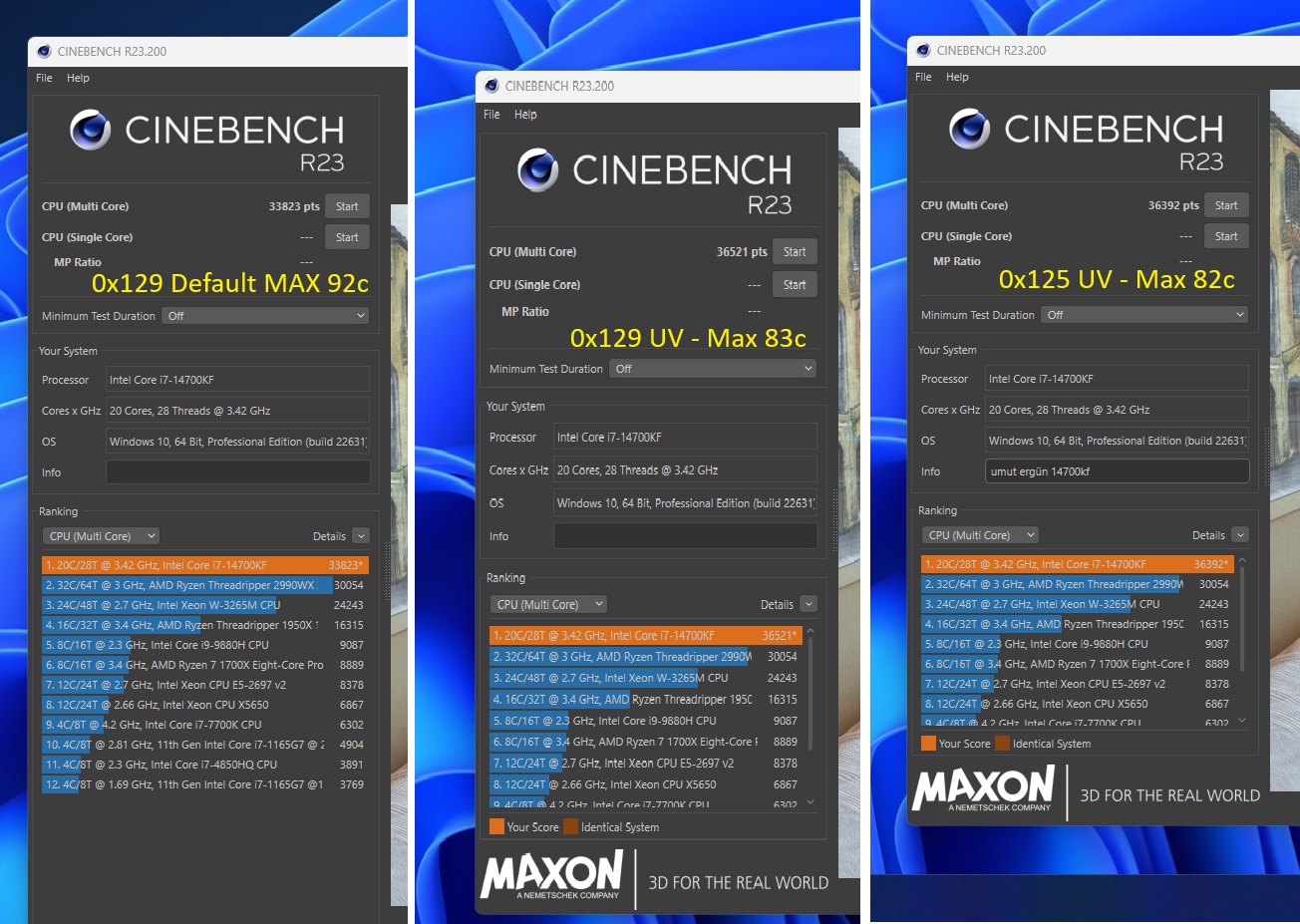Click Maxon logo in right window
Viewport: 1300px width, 924px height.
[984, 788]
